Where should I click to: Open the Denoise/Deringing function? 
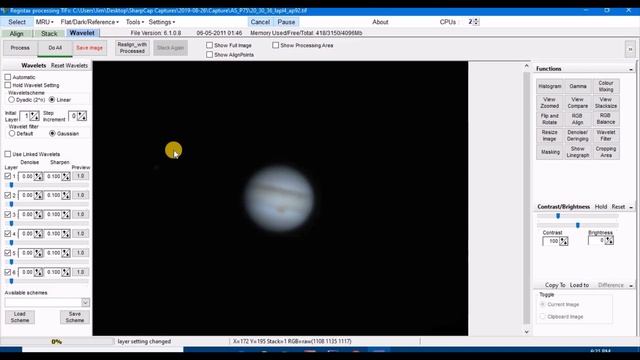[x=578, y=136]
